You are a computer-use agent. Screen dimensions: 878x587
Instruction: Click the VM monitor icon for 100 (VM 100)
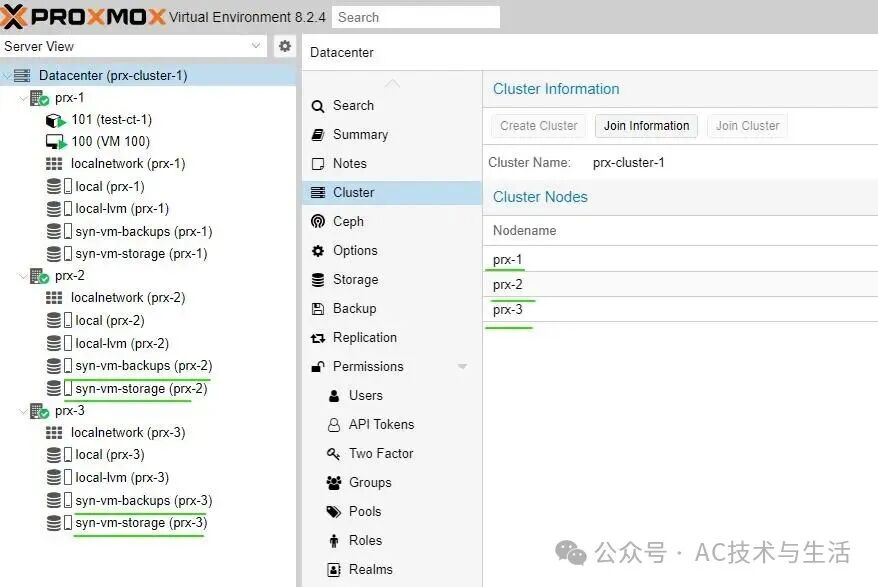[55, 142]
